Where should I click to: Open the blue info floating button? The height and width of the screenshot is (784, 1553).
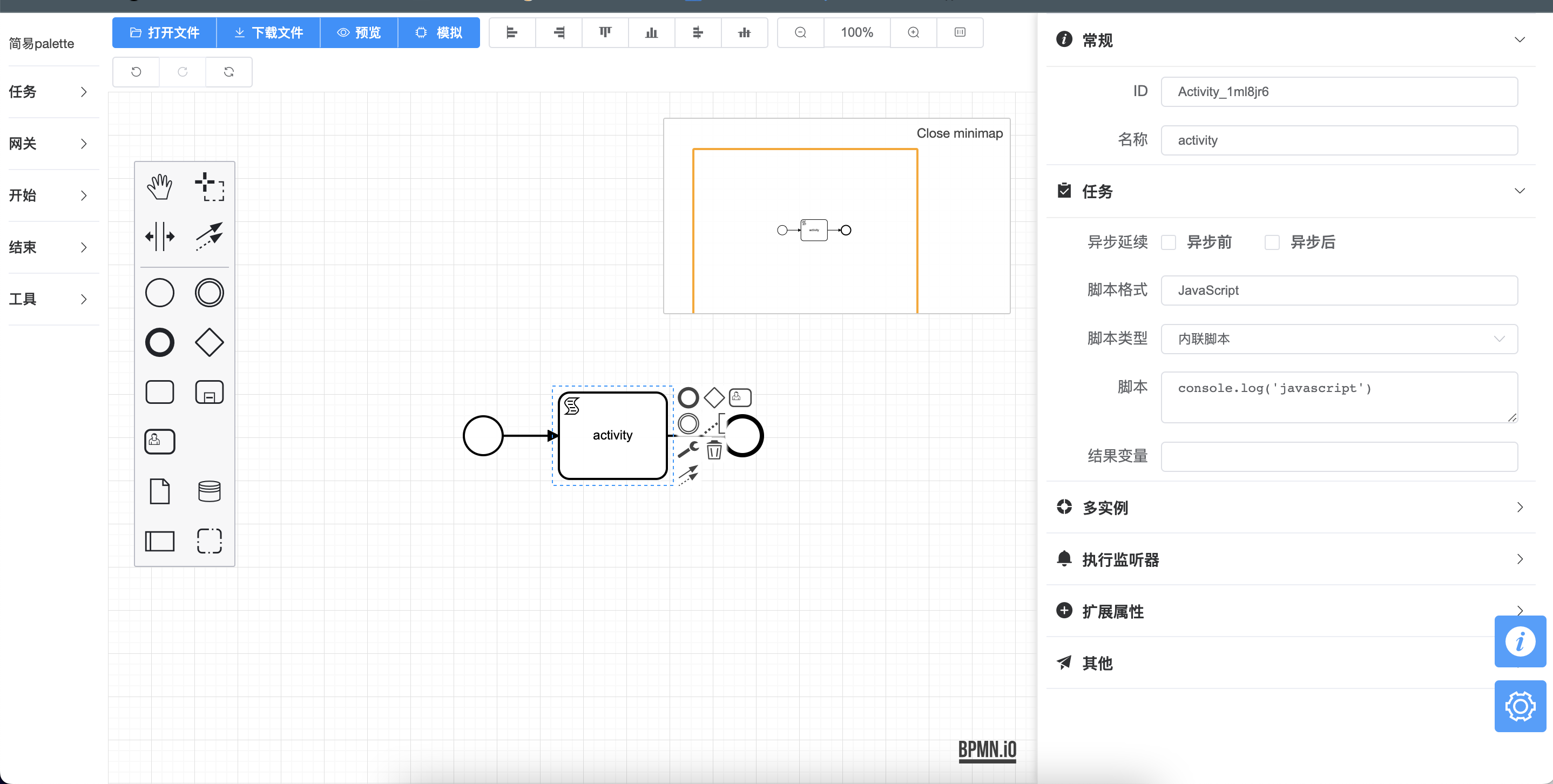coord(1520,641)
